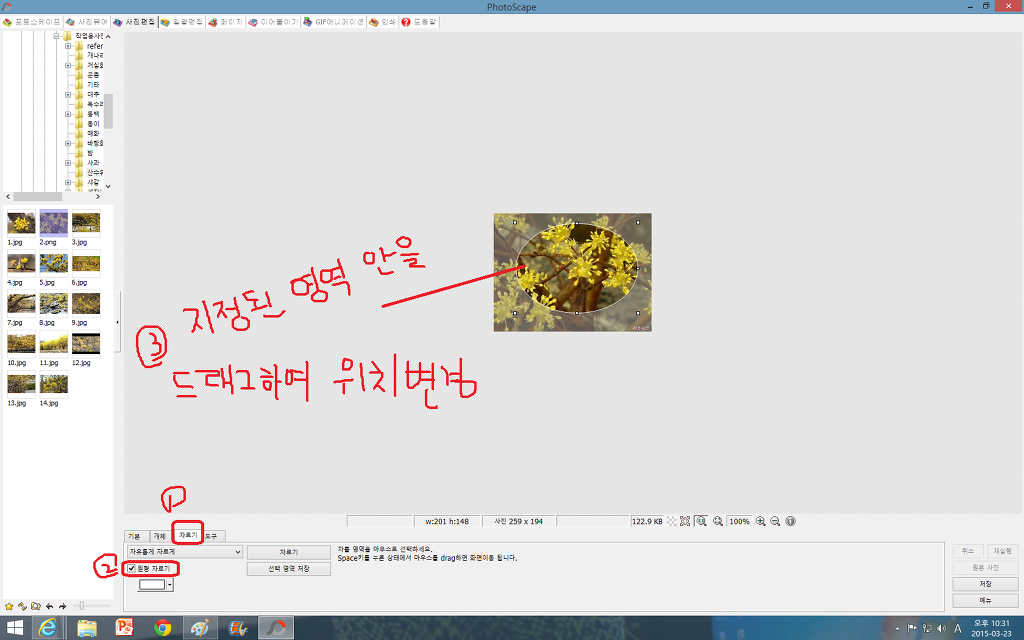This screenshot has height=640, width=1024.
Task: Click the zoom in magnifier icon
Action: click(x=762, y=521)
